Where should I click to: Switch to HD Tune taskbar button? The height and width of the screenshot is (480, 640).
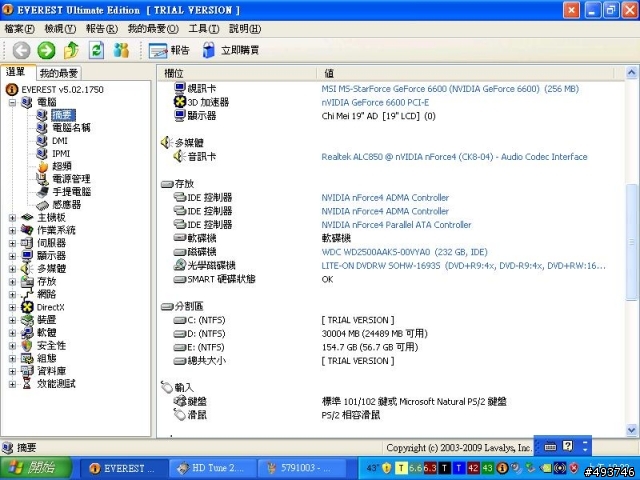pos(213,468)
